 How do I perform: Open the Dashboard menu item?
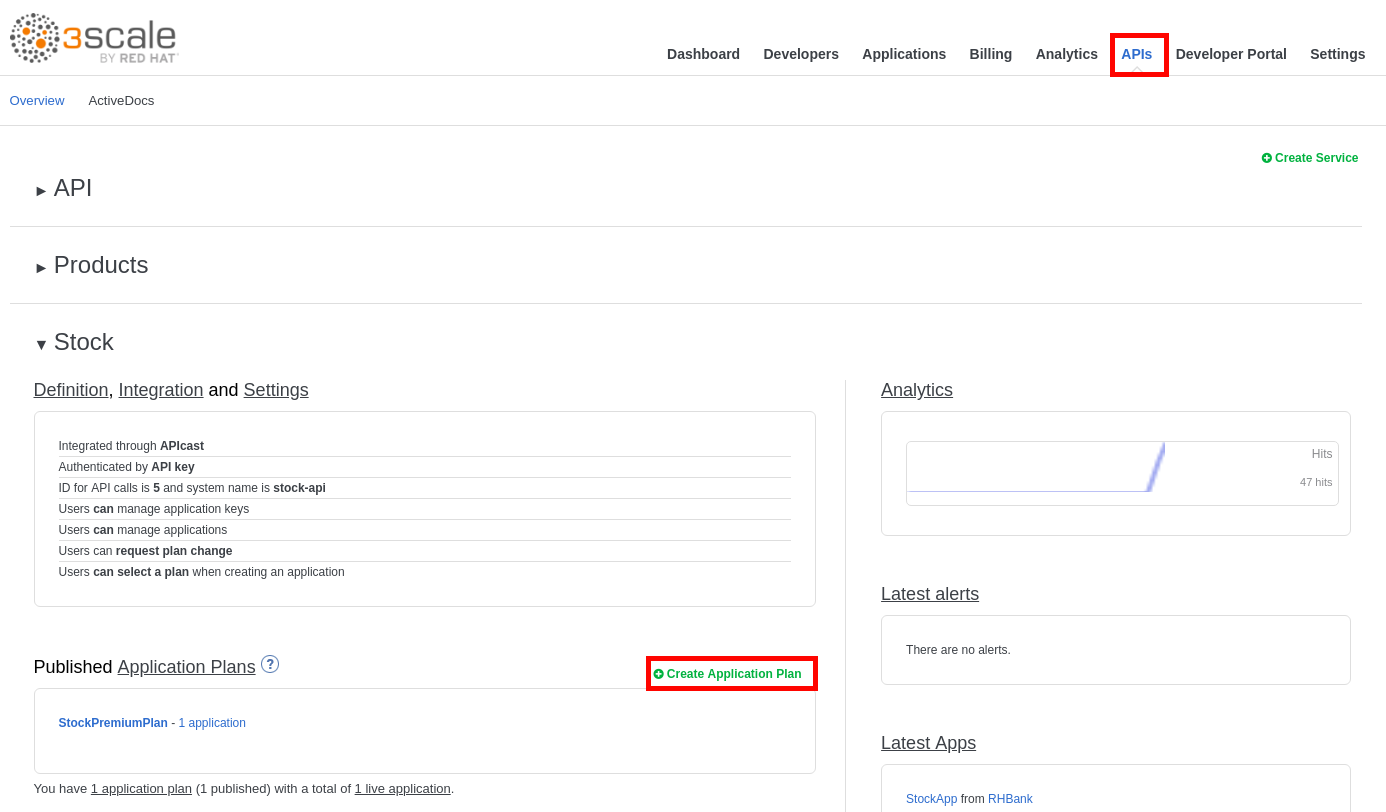(x=703, y=54)
